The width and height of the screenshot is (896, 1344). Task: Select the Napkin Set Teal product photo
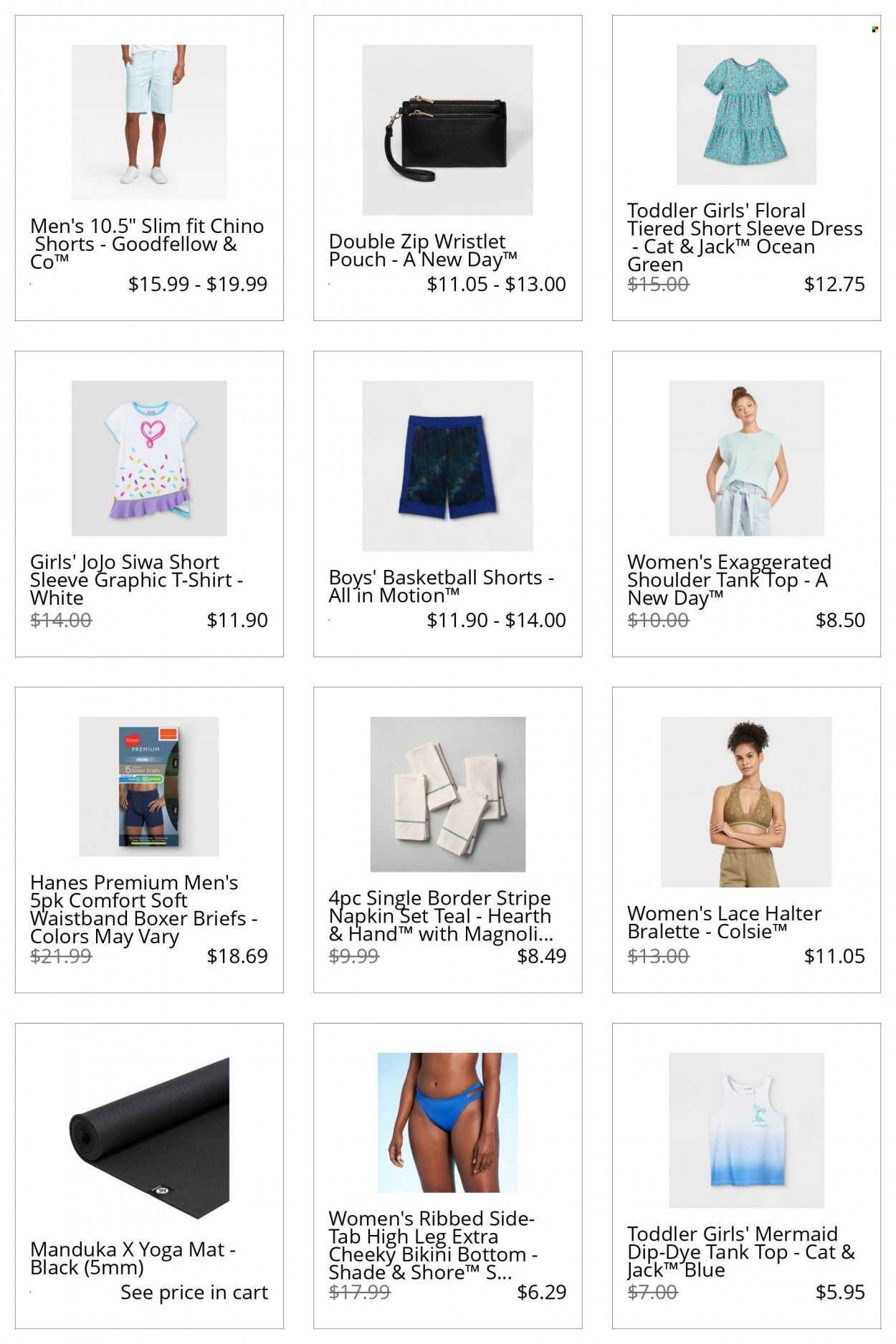pyautogui.click(x=447, y=794)
